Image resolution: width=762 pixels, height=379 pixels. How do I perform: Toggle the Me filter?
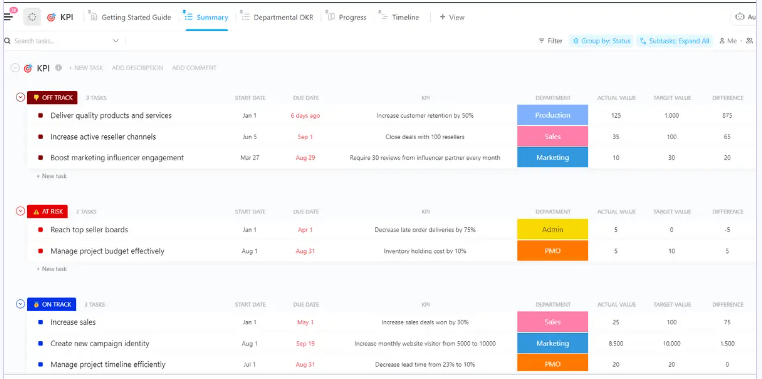728,41
